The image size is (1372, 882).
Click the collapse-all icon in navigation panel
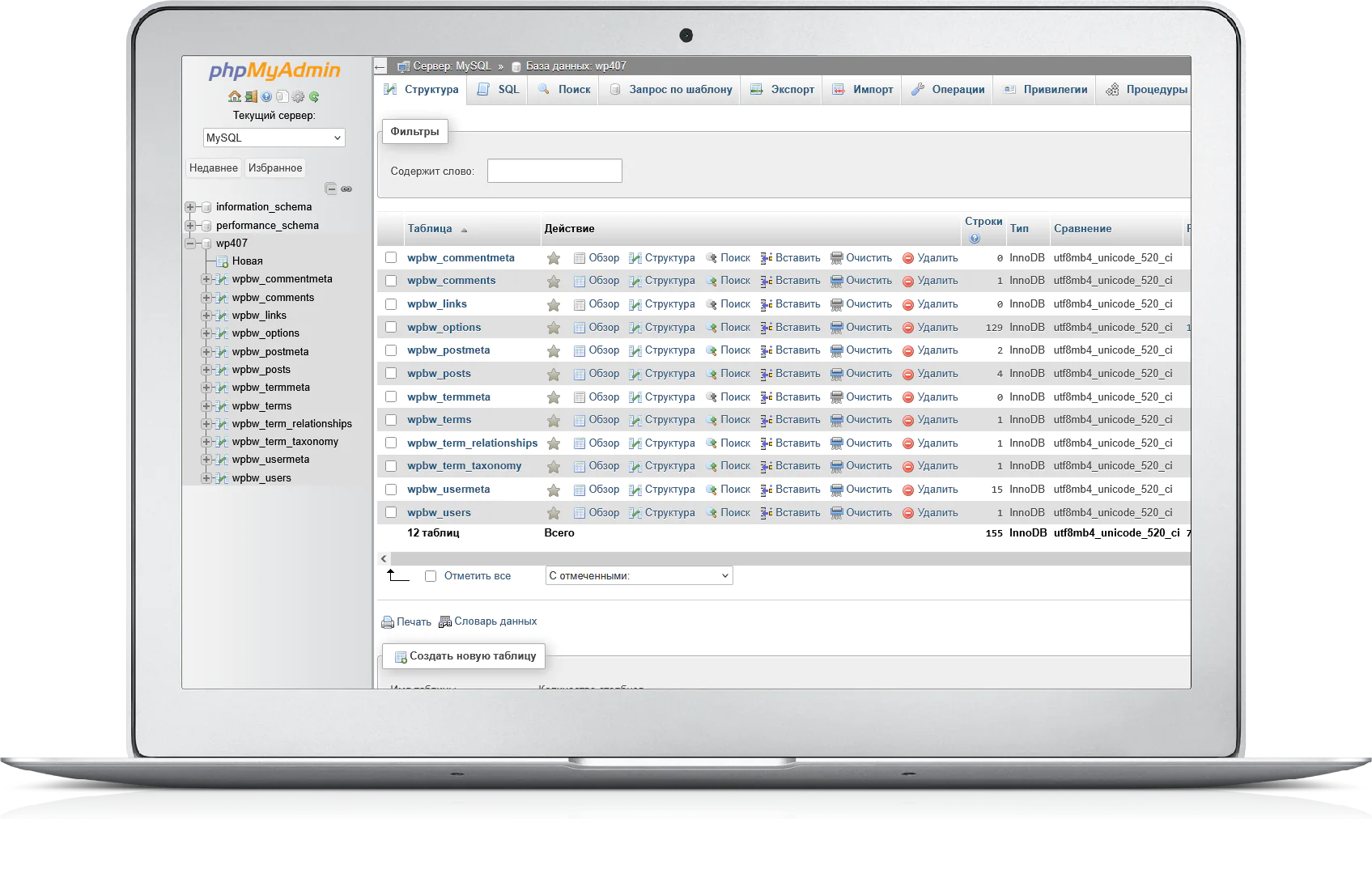pos(330,189)
